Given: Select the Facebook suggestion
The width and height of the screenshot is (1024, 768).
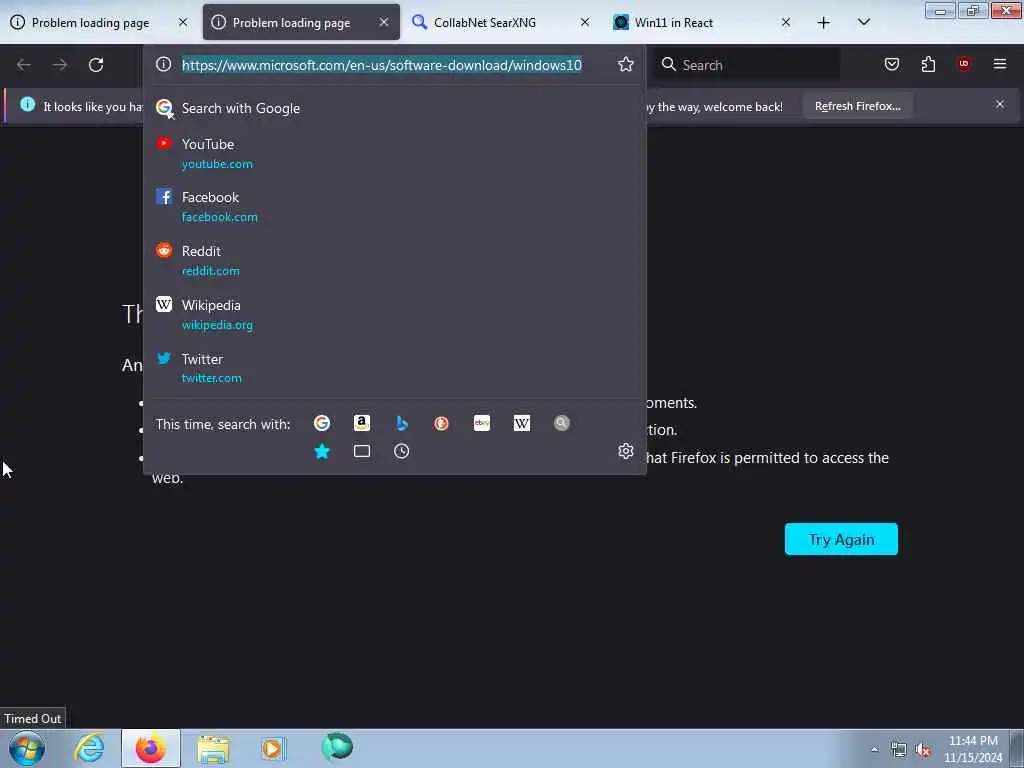Looking at the screenshot, I should [x=394, y=206].
